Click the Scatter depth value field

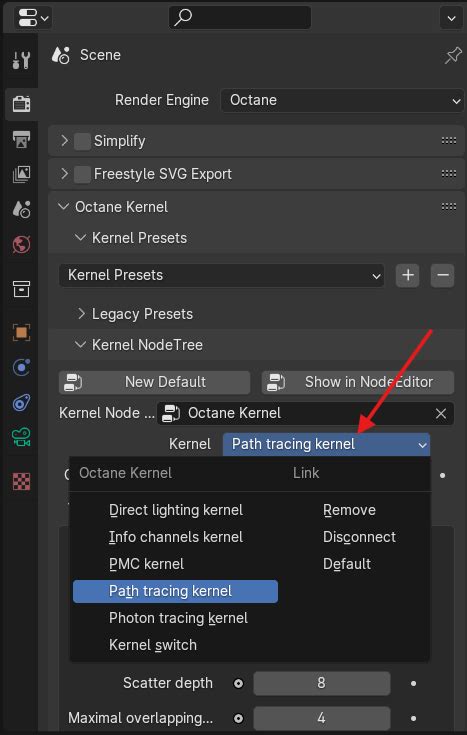(322, 683)
